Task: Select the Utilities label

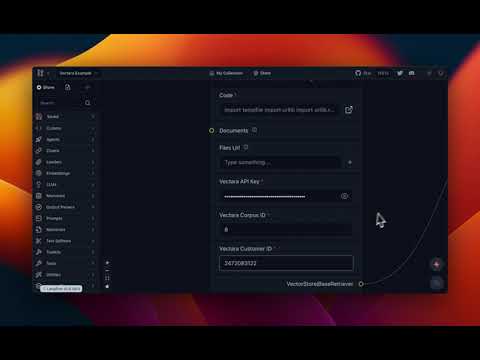Action: tap(53, 275)
